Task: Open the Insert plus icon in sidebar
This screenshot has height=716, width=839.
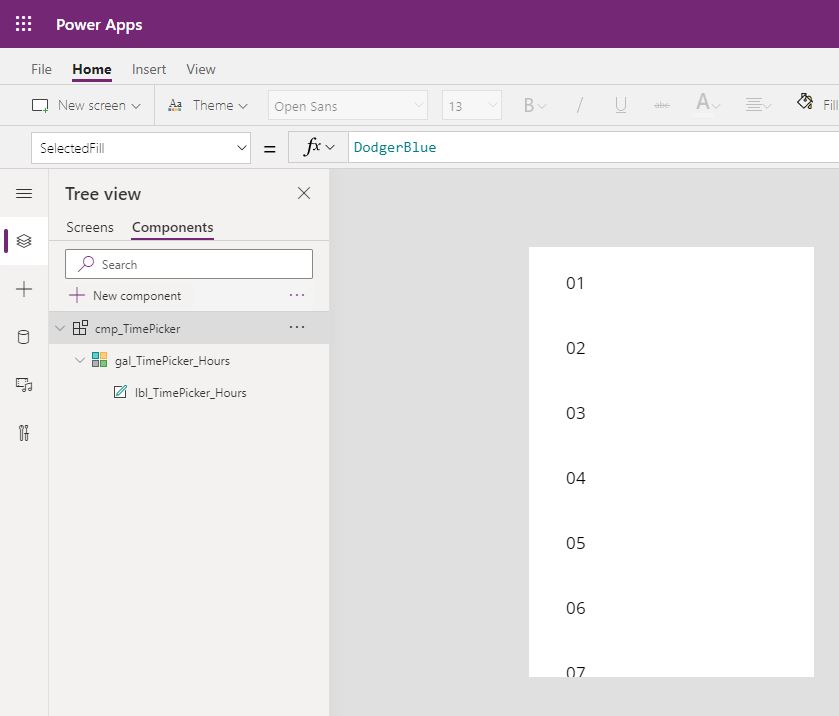Action: pyautogui.click(x=24, y=289)
